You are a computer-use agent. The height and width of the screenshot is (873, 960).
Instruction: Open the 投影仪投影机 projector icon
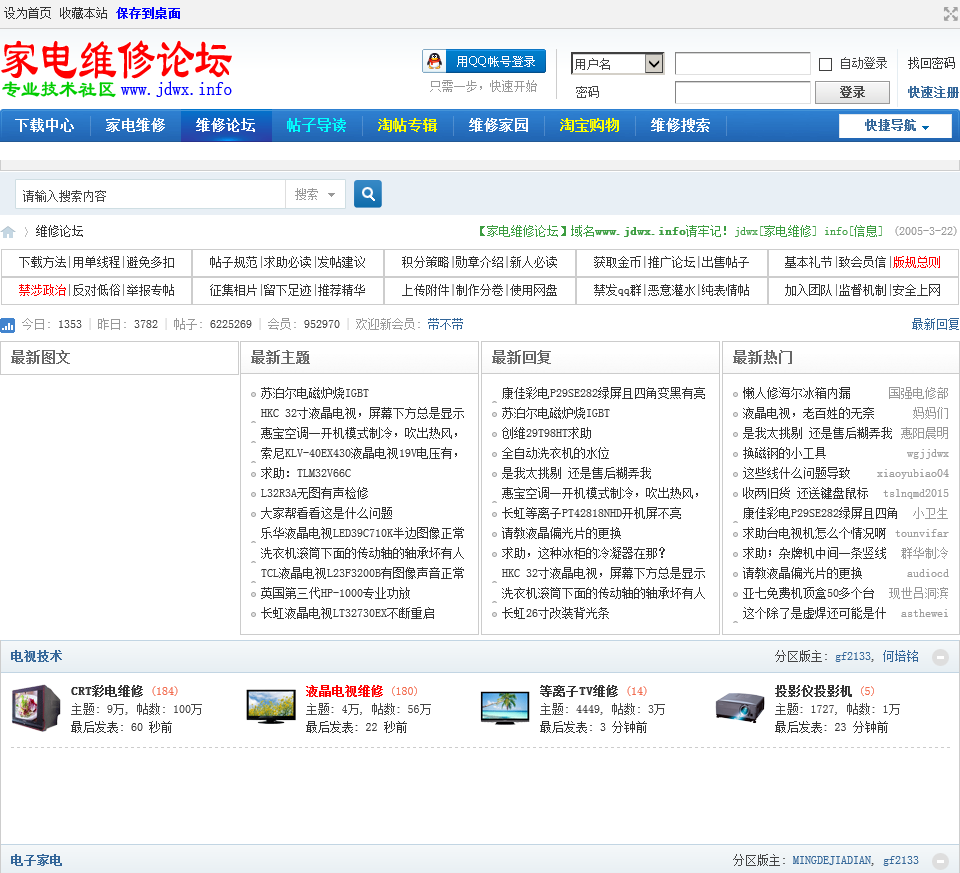739,707
